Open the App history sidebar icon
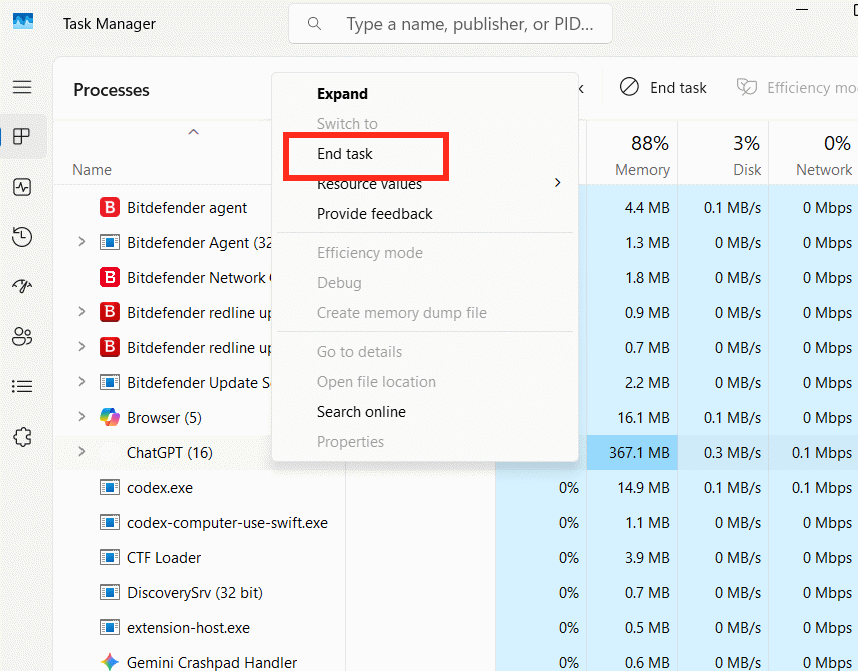The width and height of the screenshot is (858, 671). 22,237
